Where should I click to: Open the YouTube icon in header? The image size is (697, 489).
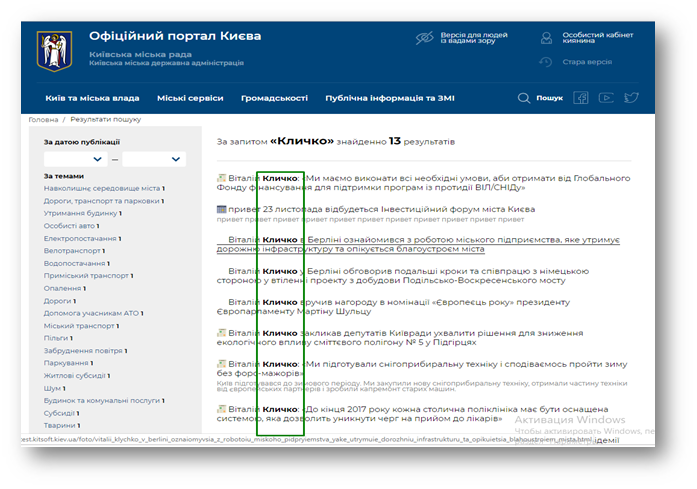[606, 98]
